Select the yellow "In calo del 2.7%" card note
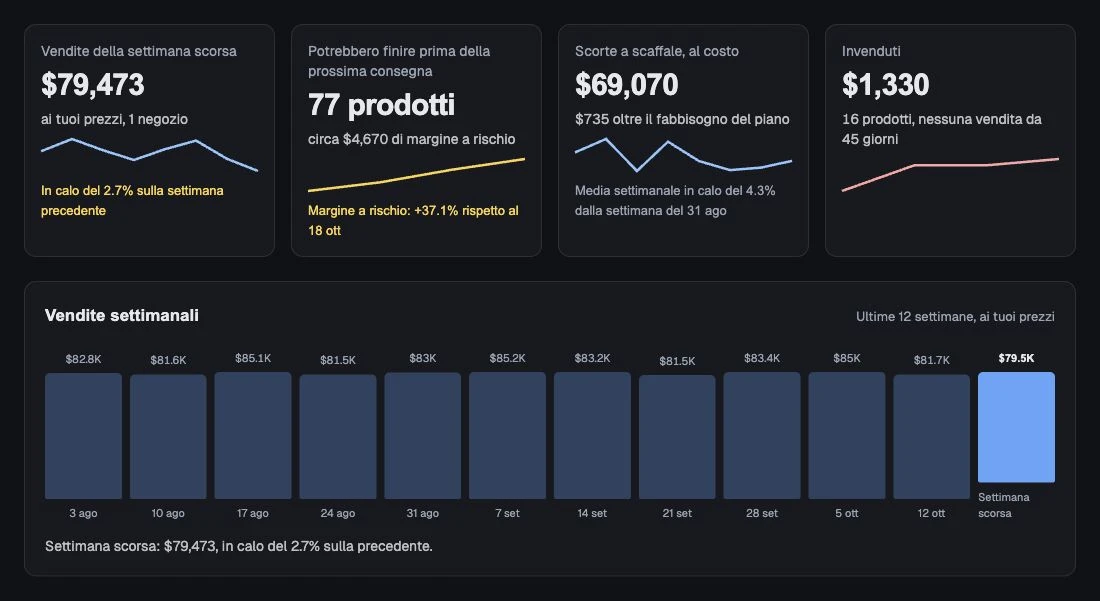The width and height of the screenshot is (1100, 601). (132, 201)
